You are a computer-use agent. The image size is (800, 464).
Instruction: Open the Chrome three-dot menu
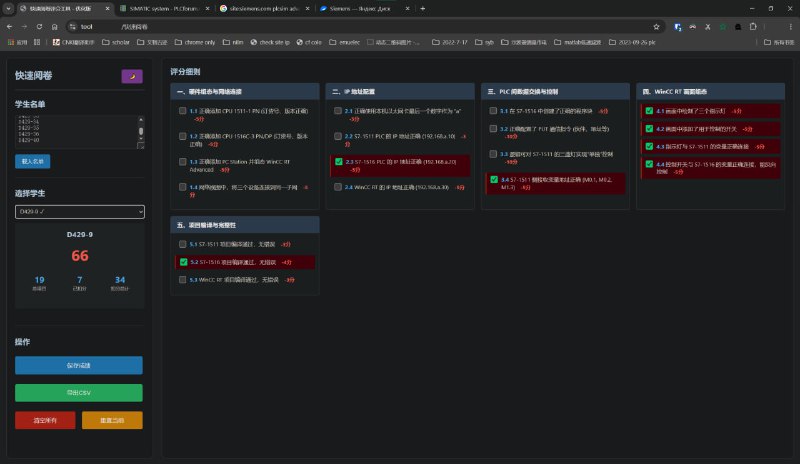click(x=789, y=26)
